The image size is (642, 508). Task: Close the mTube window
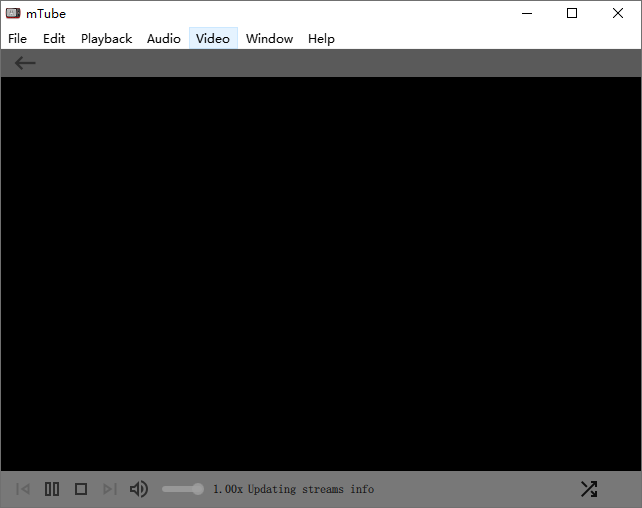(x=618, y=14)
